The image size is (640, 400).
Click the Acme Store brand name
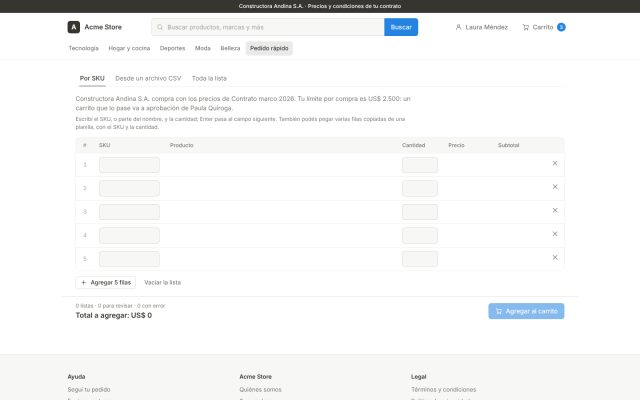pyautogui.click(x=103, y=27)
